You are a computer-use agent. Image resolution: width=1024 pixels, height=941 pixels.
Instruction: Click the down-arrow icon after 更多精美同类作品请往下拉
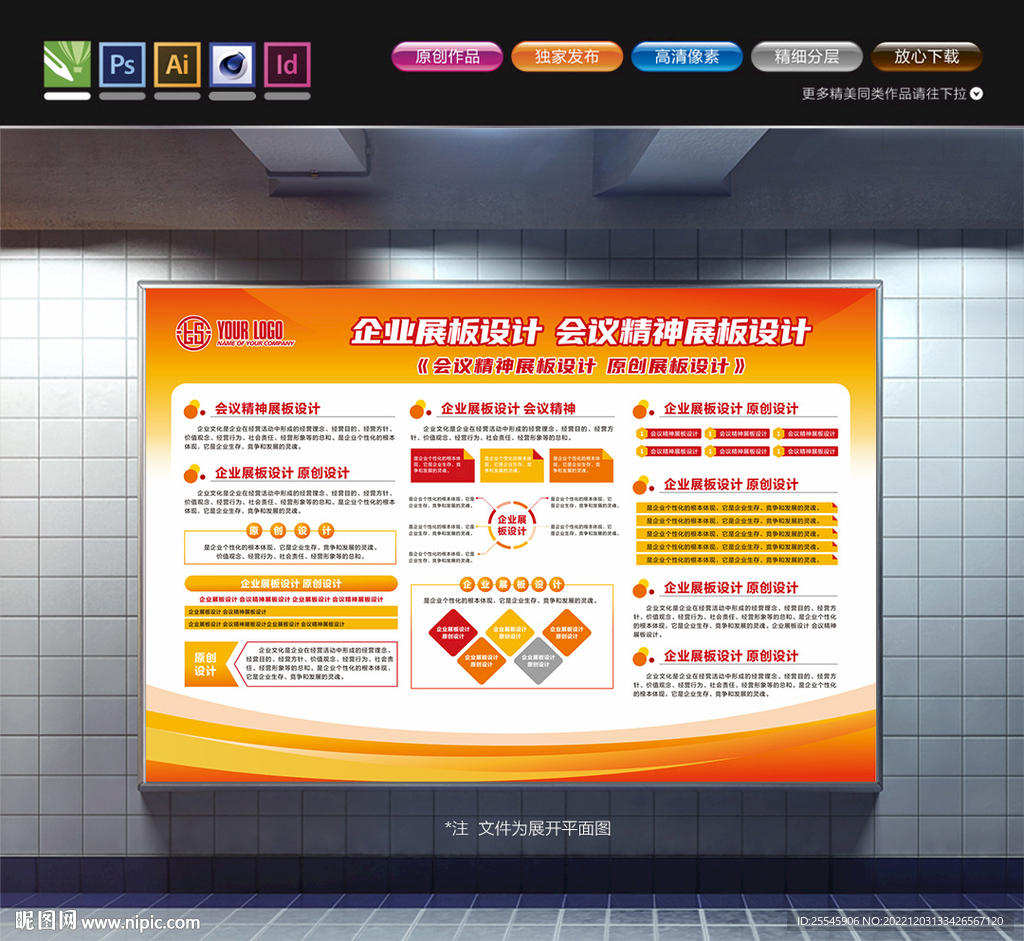976,94
